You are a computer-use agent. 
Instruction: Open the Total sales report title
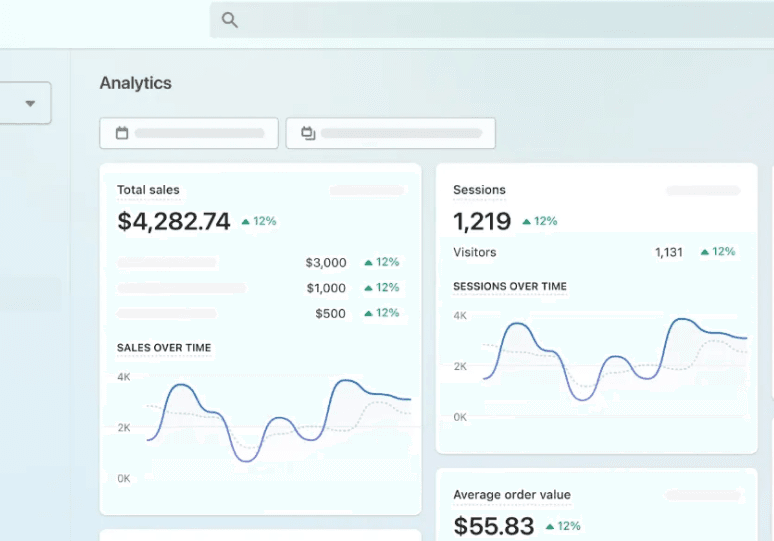point(148,190)
